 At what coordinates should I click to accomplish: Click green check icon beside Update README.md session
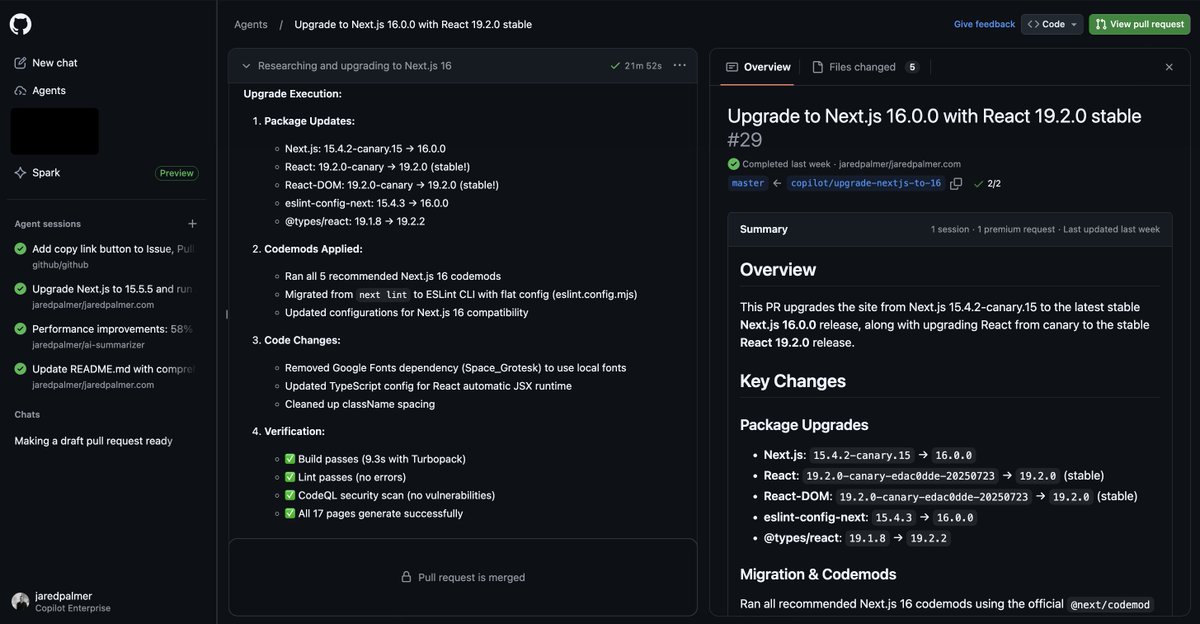point(20,369)
